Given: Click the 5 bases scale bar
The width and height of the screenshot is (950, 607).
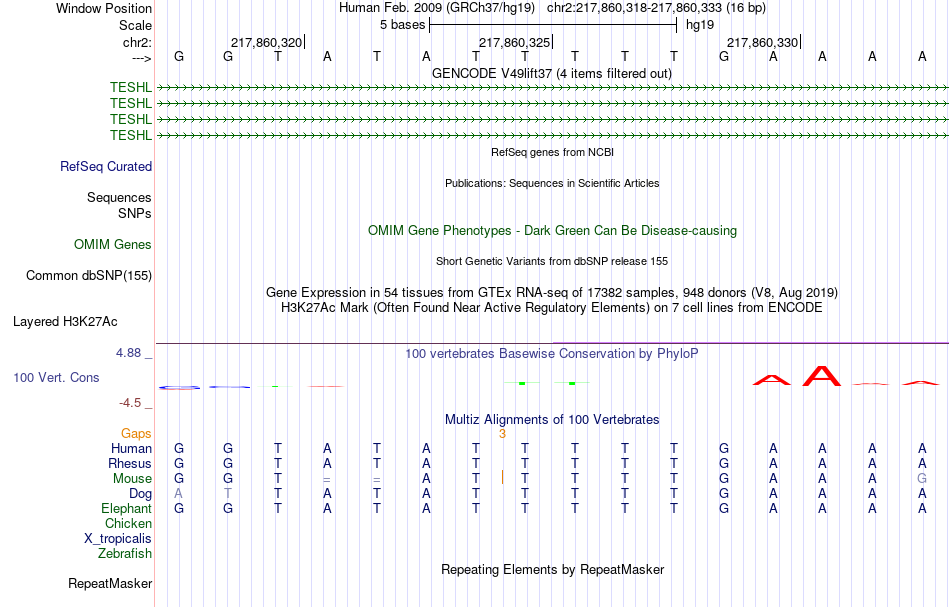Looking at the screenshot, I should [553, 25].
